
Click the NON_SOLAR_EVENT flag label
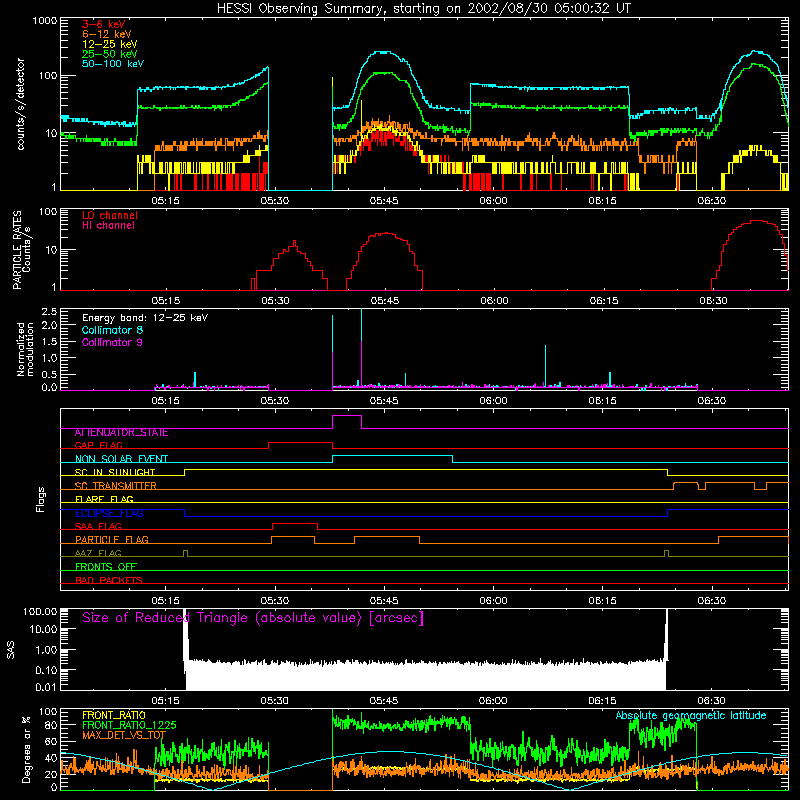(121, 459)
